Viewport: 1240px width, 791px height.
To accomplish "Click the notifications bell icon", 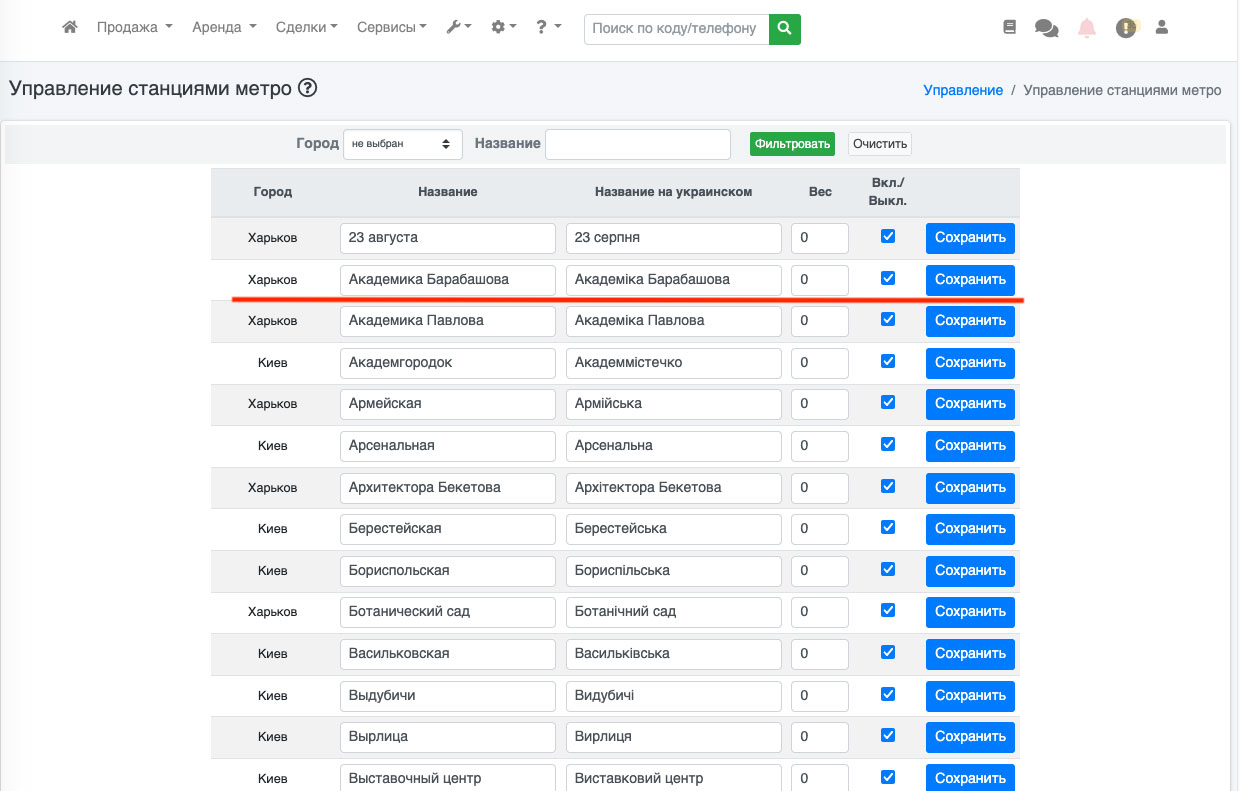I will coord(1087,28).
